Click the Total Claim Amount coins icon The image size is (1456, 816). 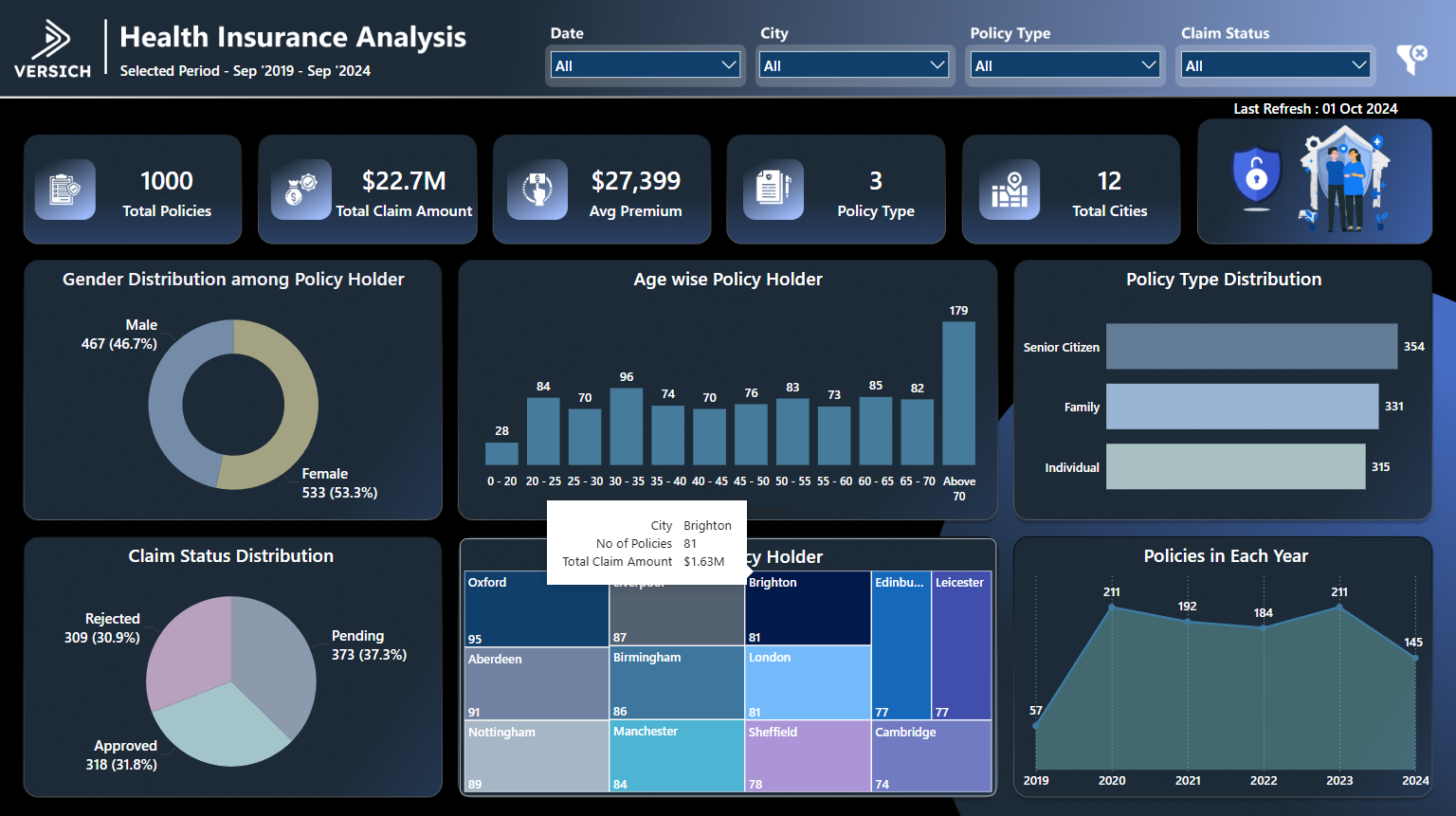click(301, 189)
